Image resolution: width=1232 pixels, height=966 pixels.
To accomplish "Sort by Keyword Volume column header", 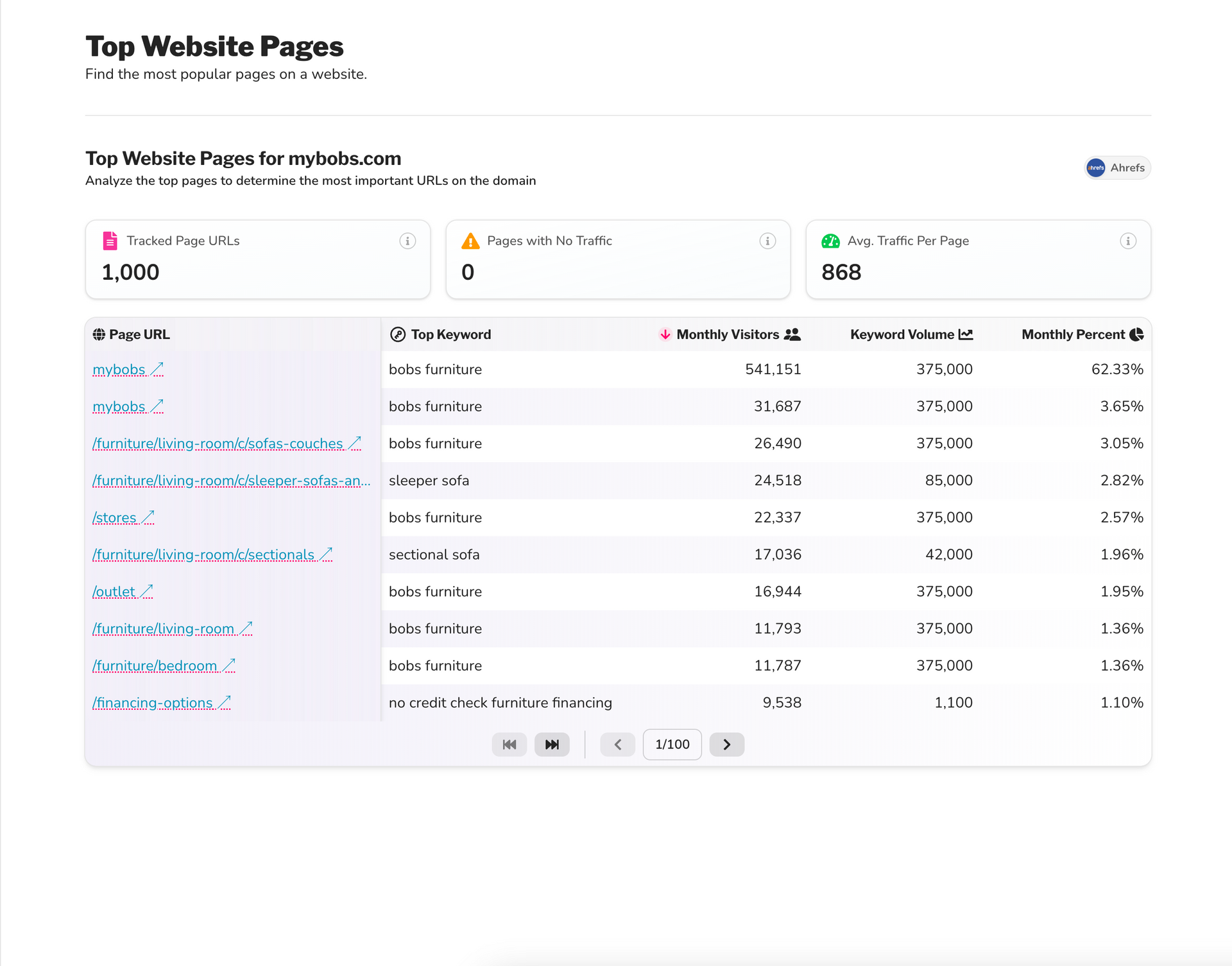I will point(902,334).
